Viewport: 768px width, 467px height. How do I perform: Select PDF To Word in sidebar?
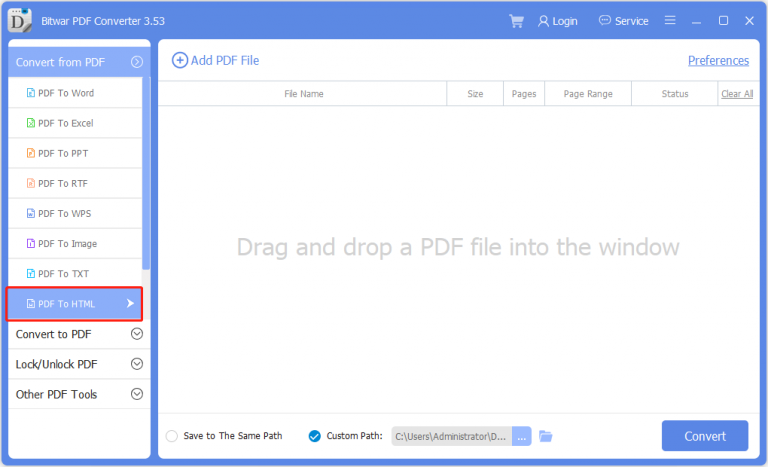66,93
